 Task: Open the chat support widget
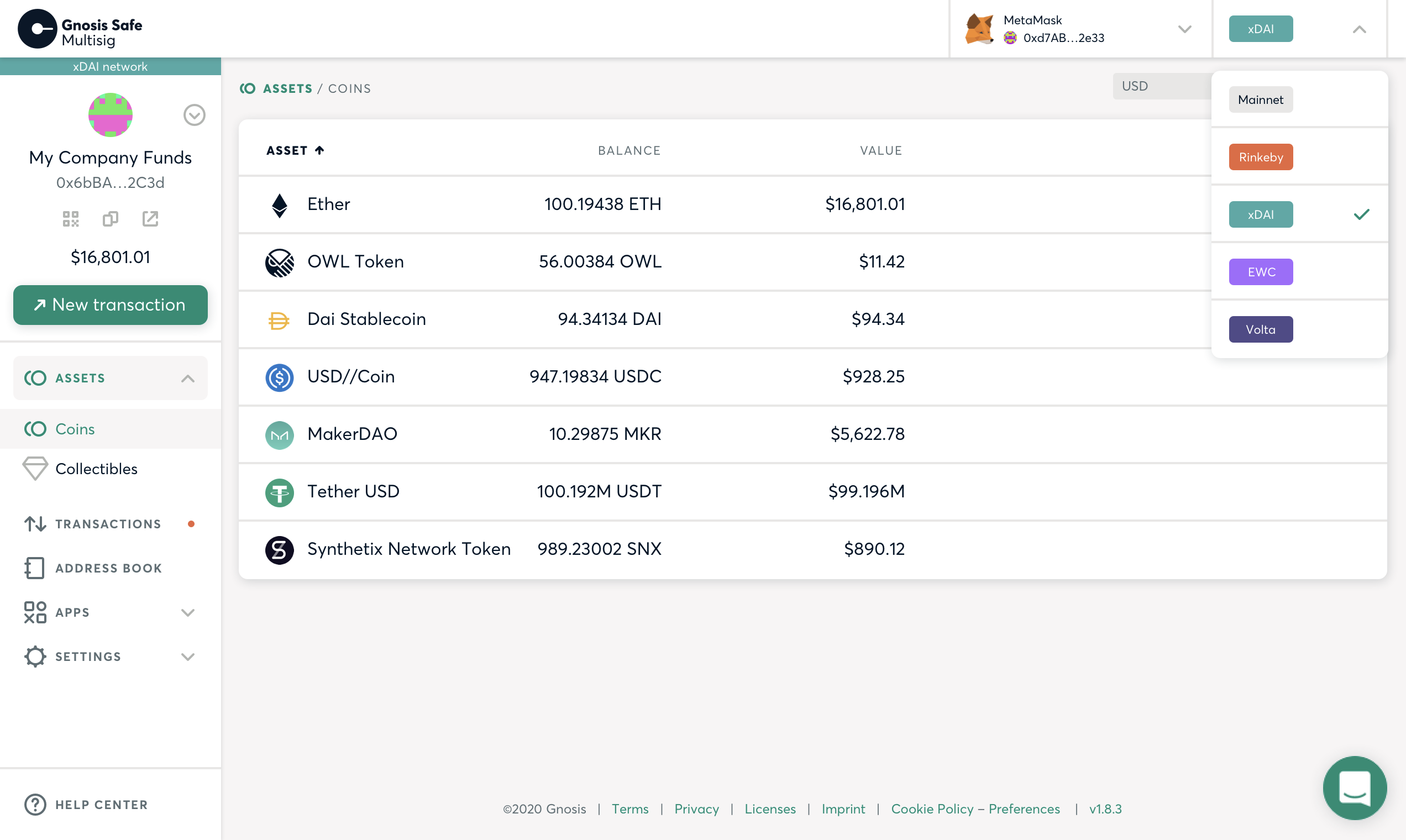1355,788
